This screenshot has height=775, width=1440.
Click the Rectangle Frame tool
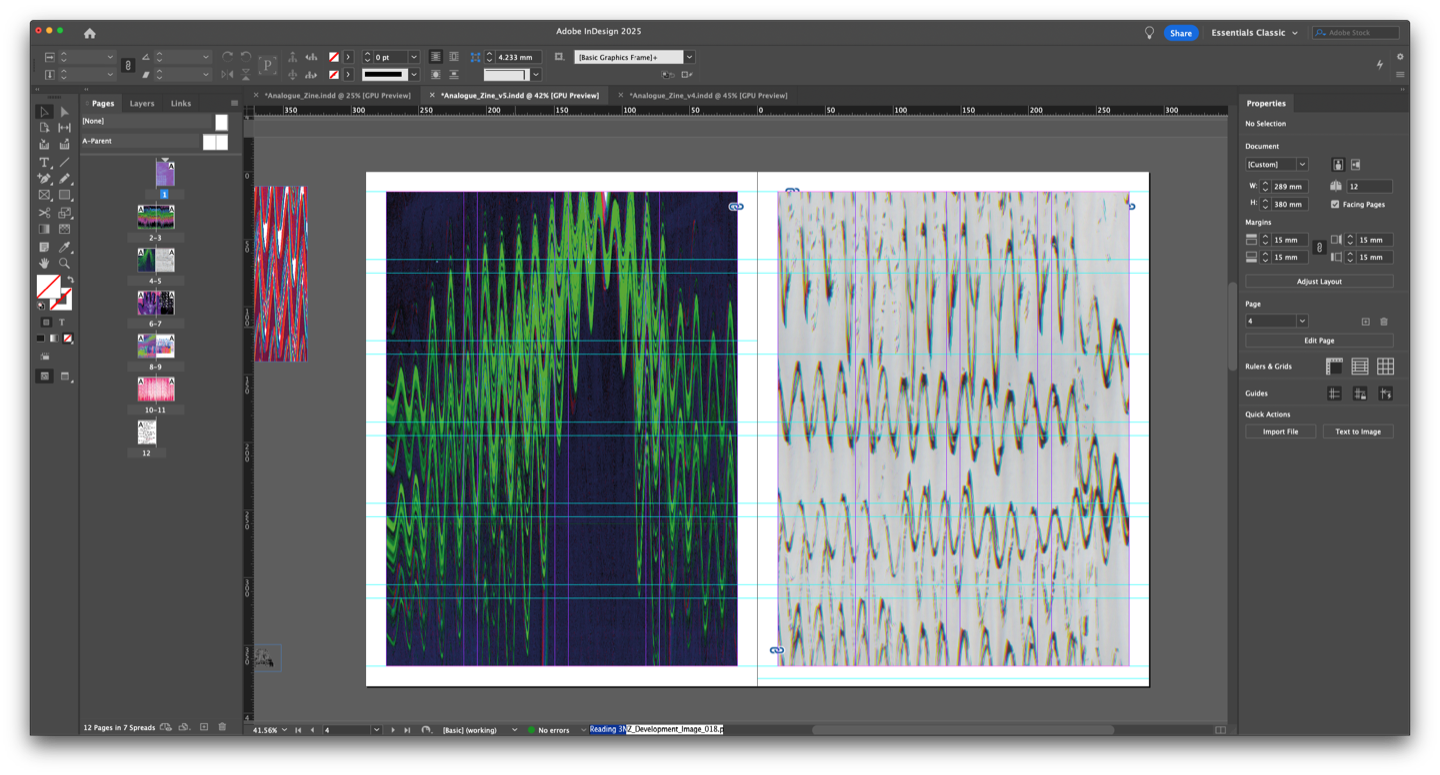pyautogui.click(x=44, y=196)
